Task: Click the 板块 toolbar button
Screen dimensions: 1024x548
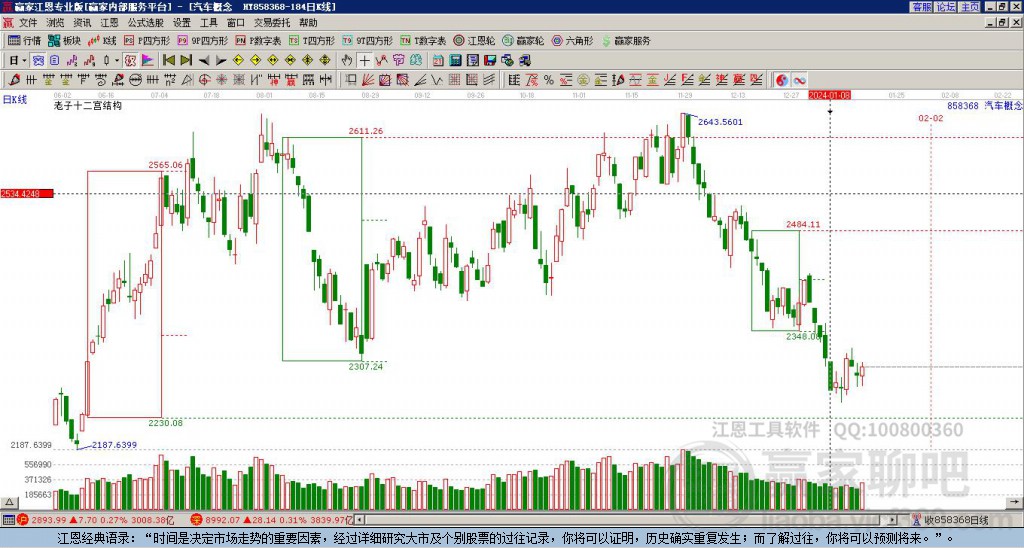Action: pos(65,40)
